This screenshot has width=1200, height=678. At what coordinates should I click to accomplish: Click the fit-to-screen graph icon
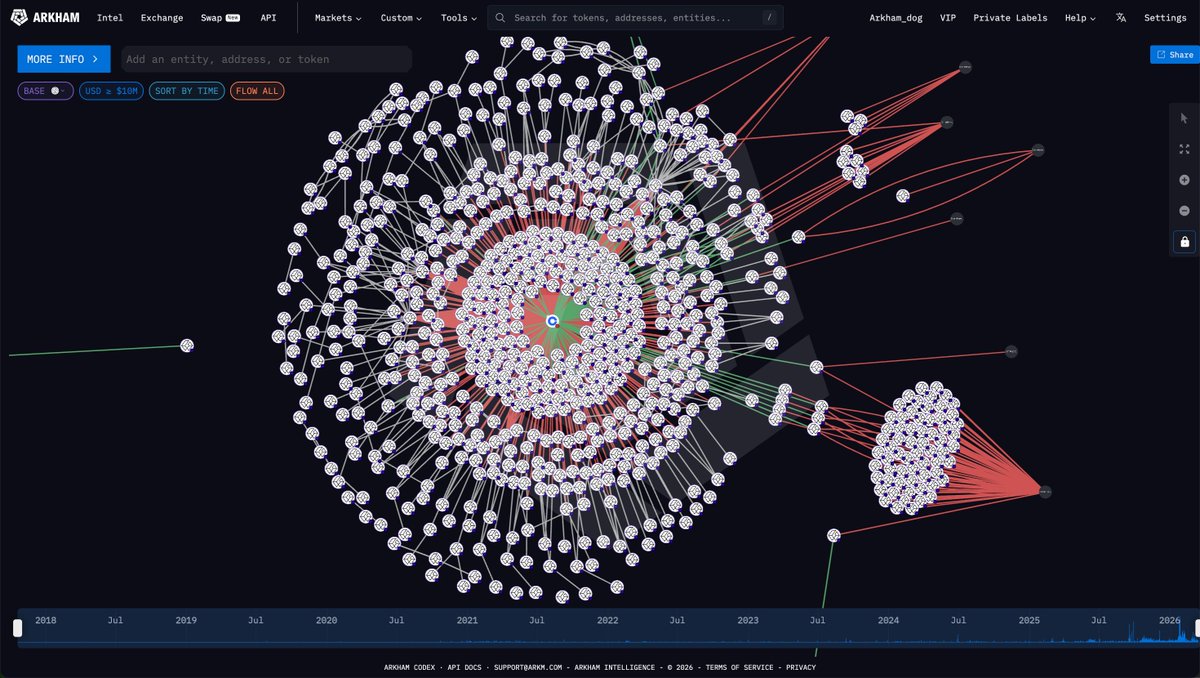(1184, 149)
